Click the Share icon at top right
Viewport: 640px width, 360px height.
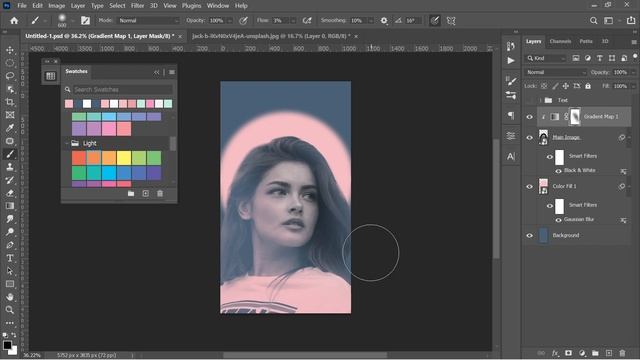(631, 20)
